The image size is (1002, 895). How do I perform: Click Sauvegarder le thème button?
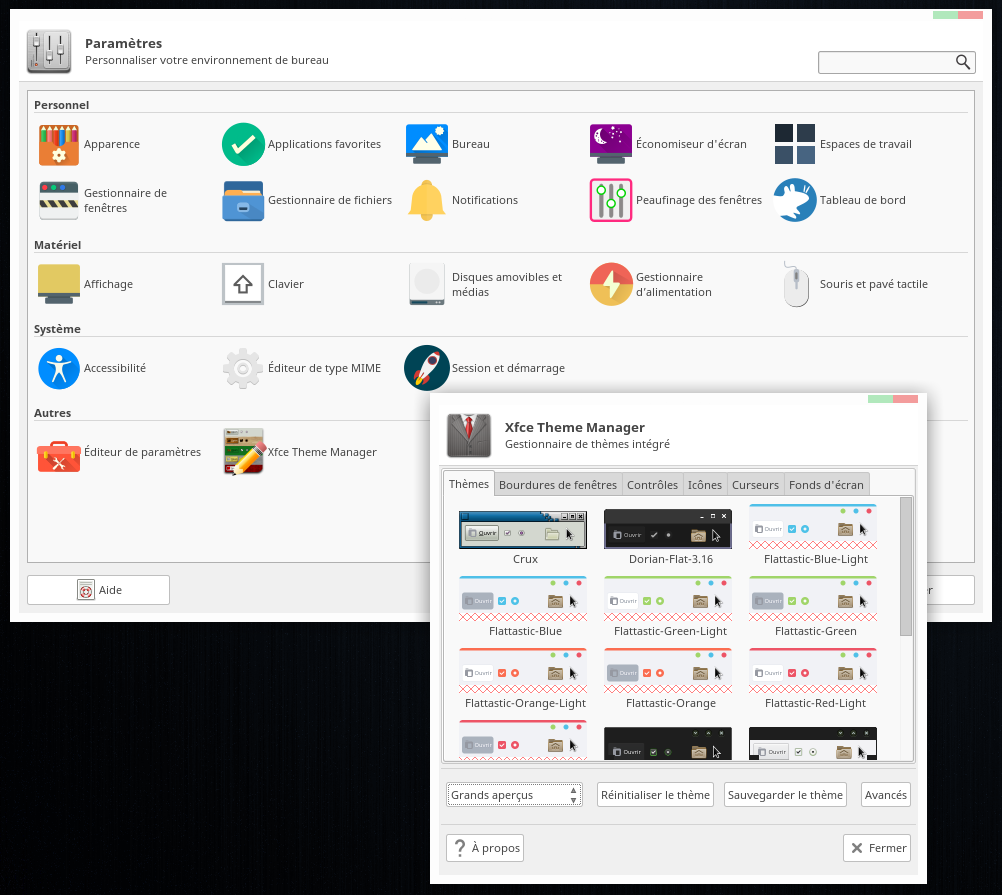coord(785,795)
